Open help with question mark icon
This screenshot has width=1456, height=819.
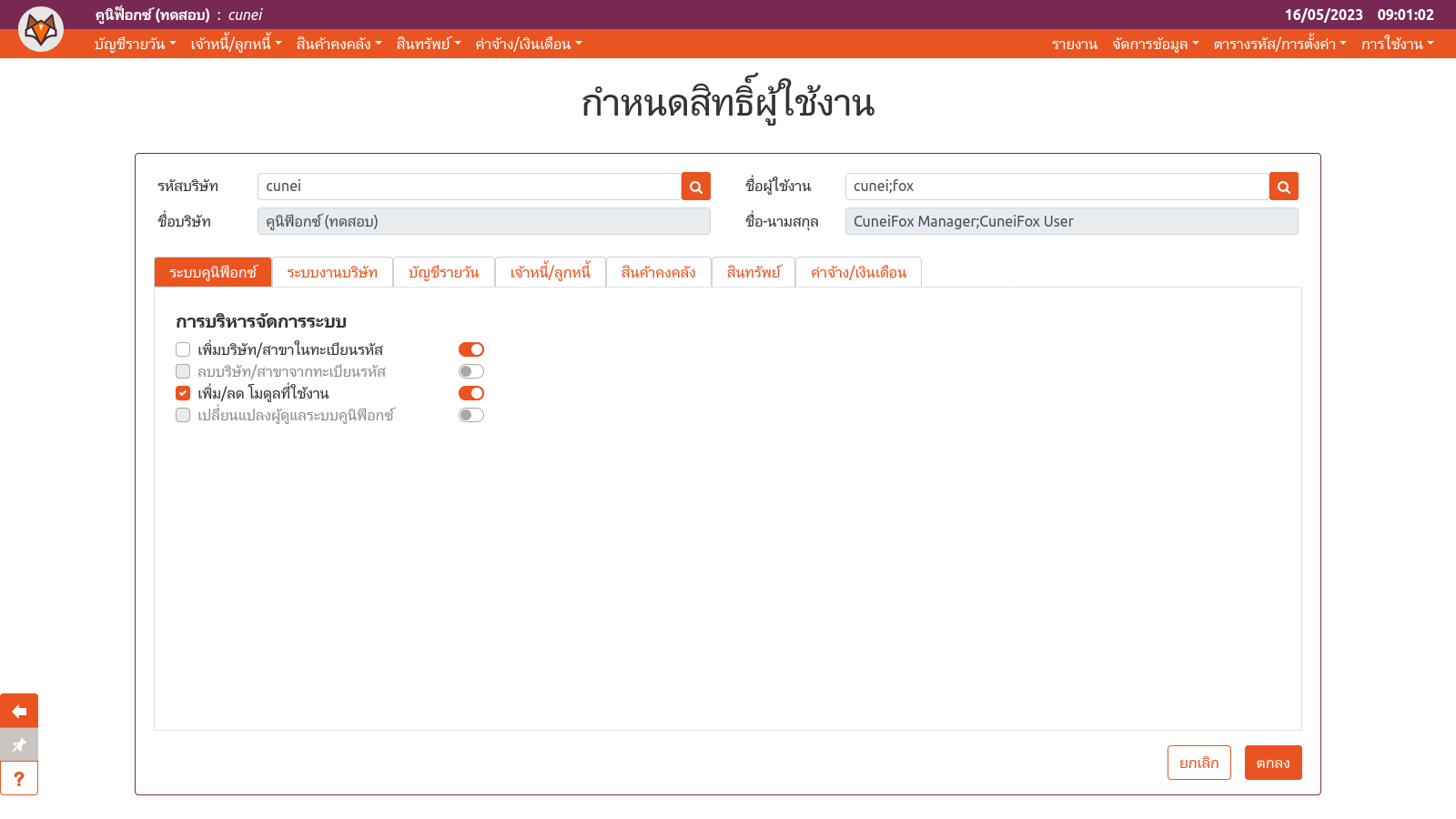click(19, 779)
